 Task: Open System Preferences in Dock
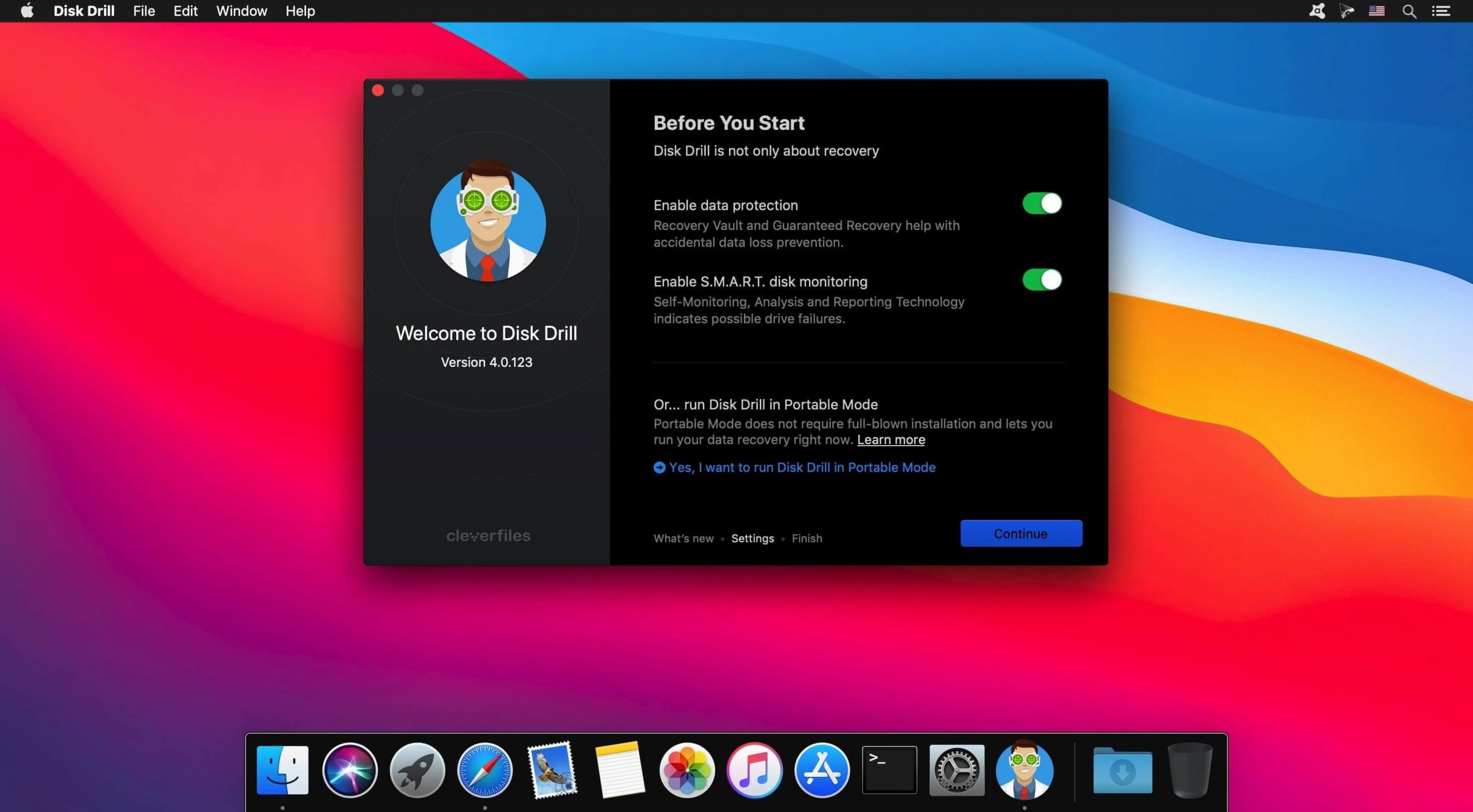pyautogui.click(x=956, y=771)
